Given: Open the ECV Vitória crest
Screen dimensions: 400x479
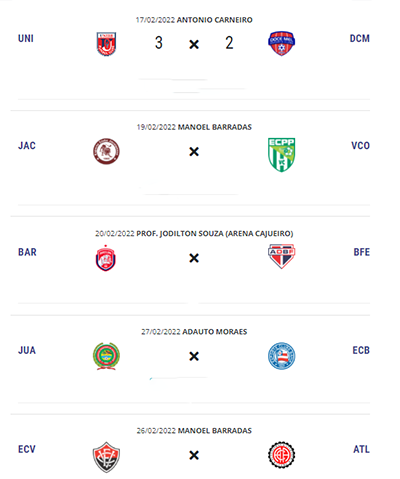Looking at the screenshot, I should [106, 457].
